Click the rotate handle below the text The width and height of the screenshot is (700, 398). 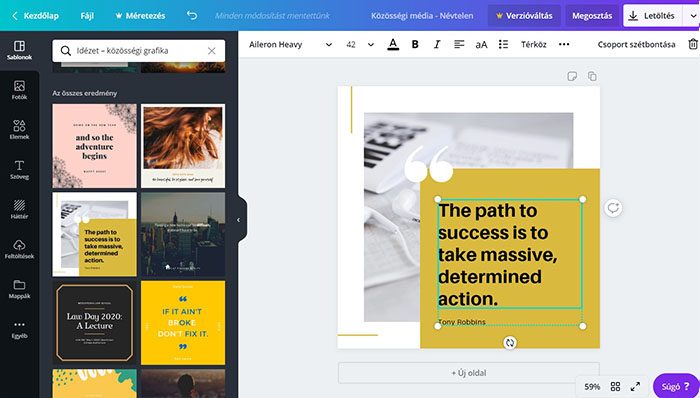510,343
